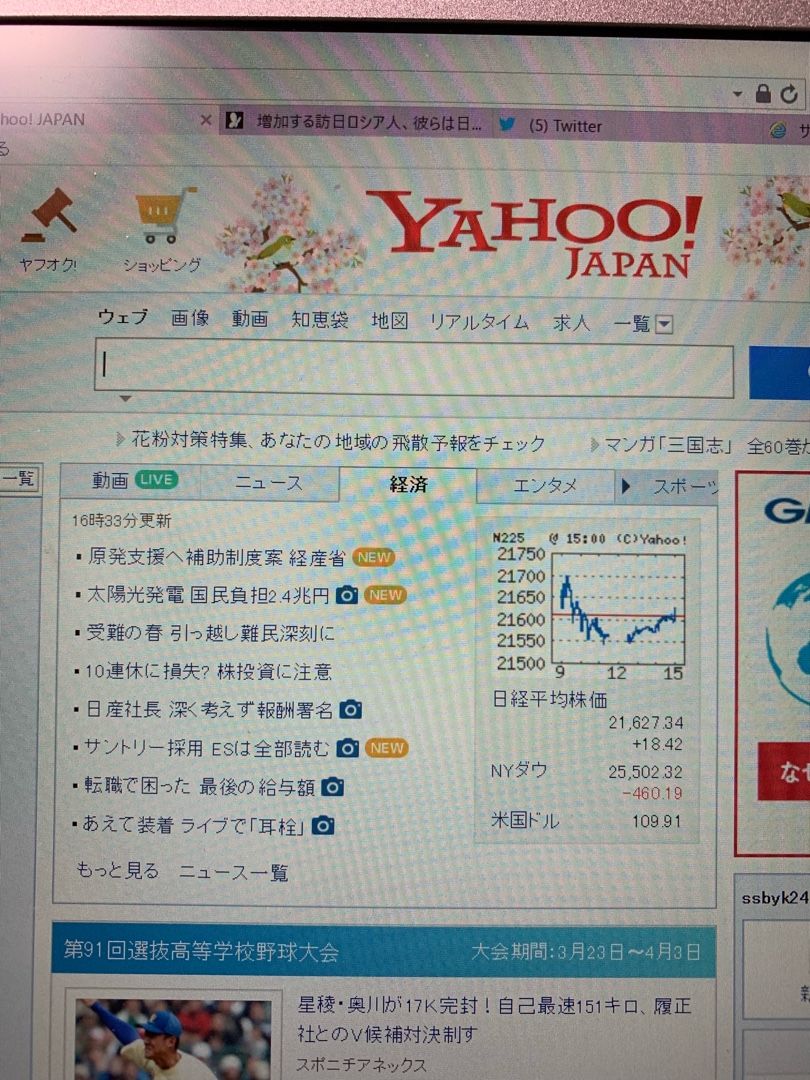Click the Yahoo! JAPAN logo
This screenshot has width=810, height=1080.
click(x=534, y=233)
